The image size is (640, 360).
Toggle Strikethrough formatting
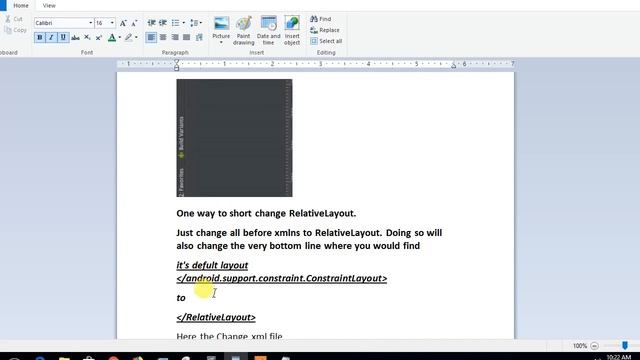pos(75,38)
